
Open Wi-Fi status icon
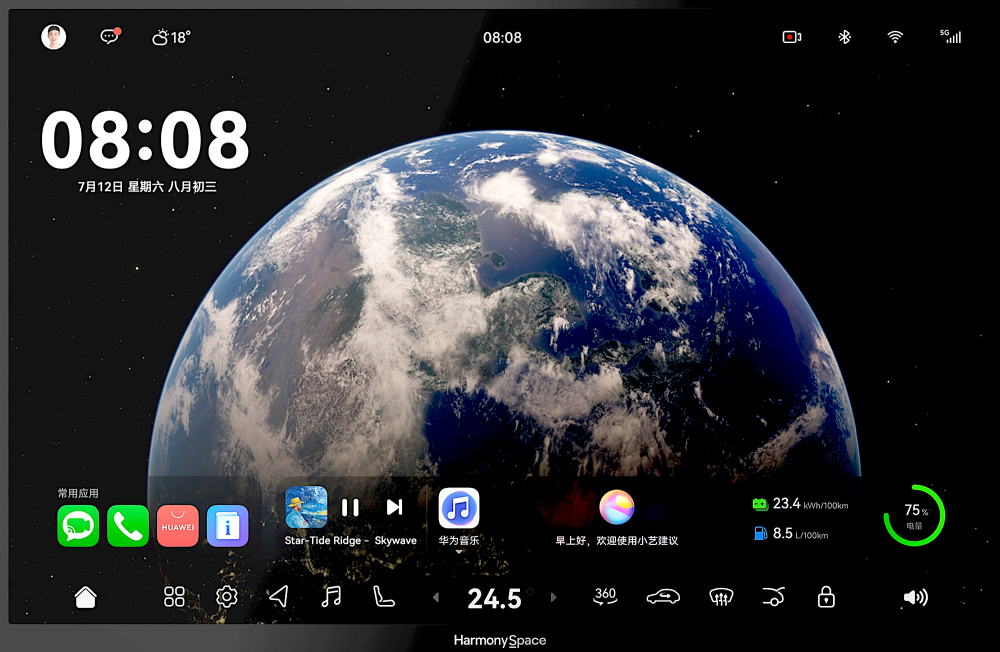[895, 37]
